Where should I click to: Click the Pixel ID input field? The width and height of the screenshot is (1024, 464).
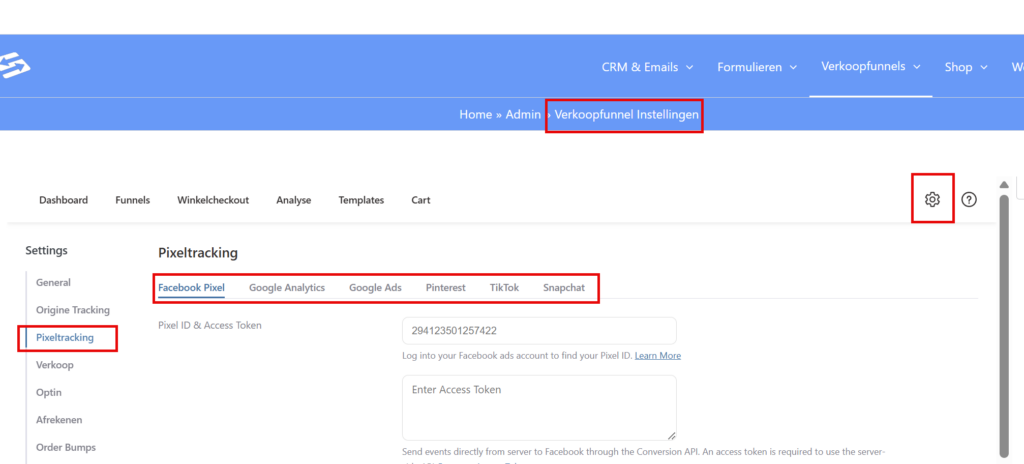pos(539,331)
